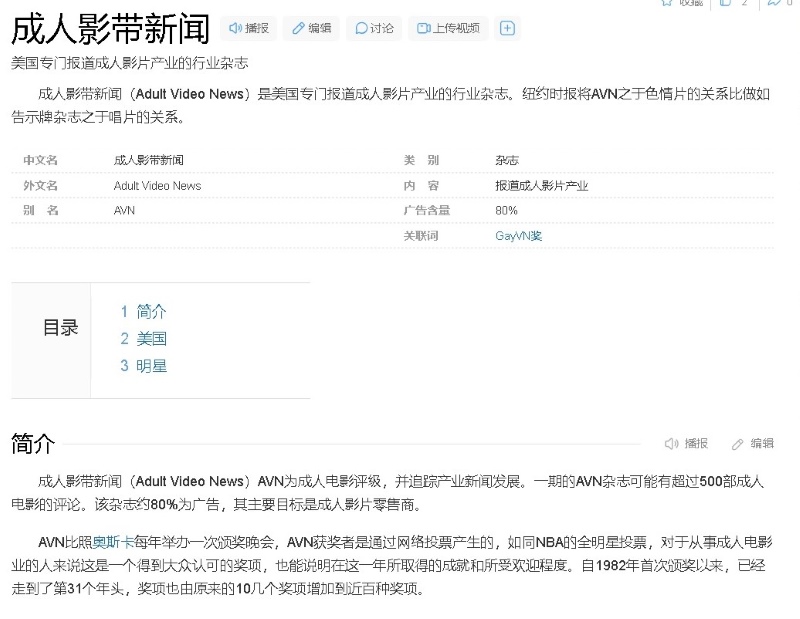Jump to 1 简介 in the table of contents

143,311
